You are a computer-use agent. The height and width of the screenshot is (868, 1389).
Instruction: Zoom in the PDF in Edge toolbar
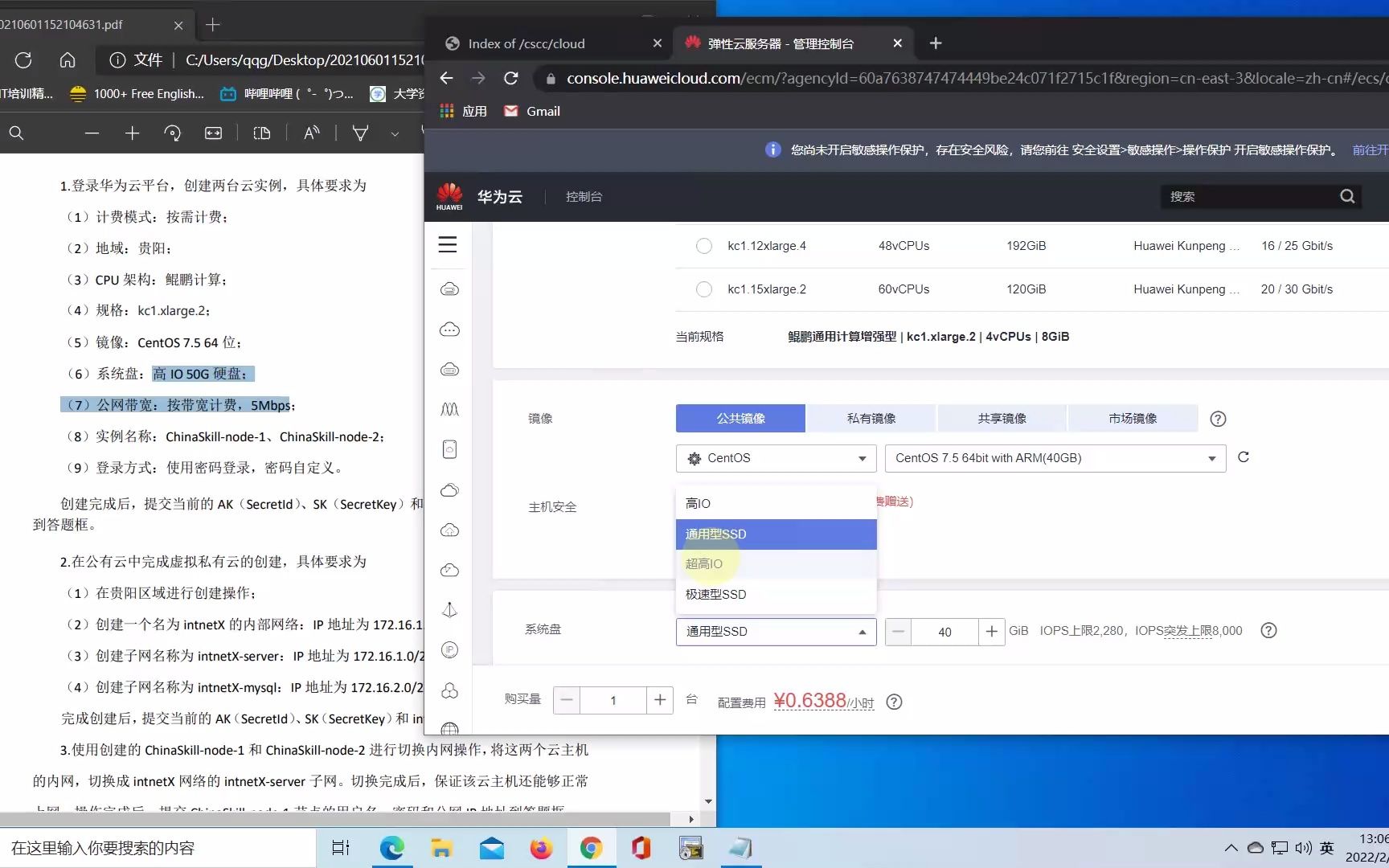pos(133,133)
